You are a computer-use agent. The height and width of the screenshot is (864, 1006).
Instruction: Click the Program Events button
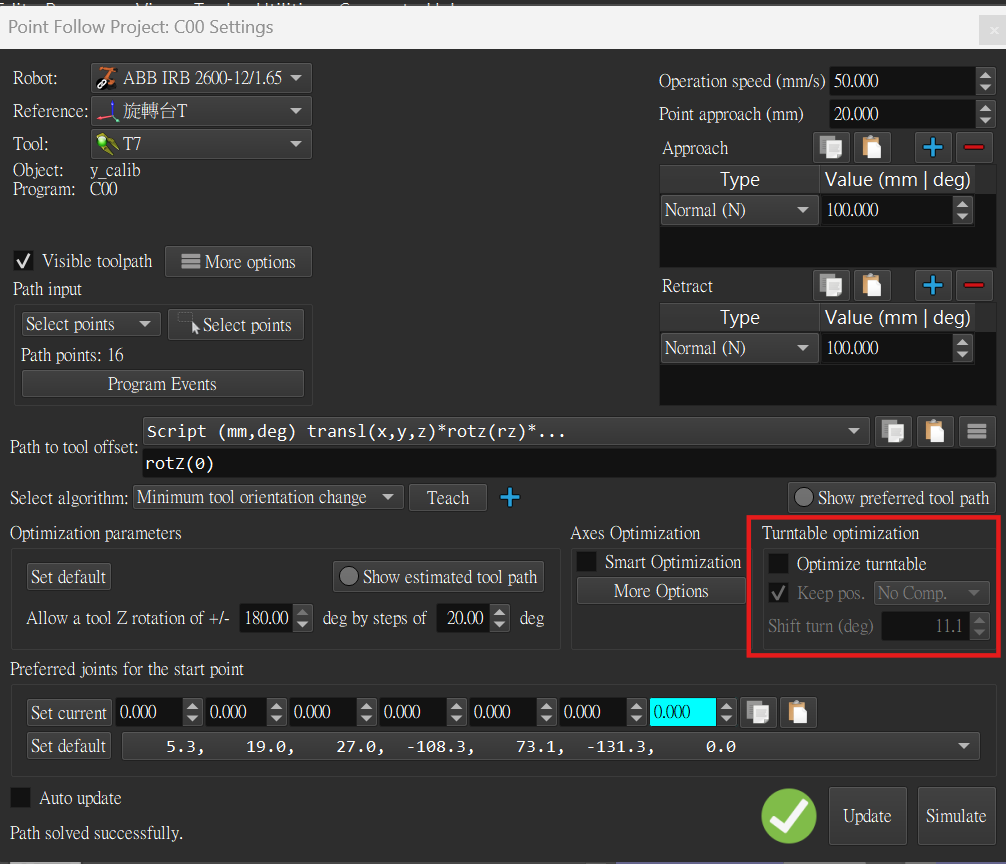tap(162, 384)
